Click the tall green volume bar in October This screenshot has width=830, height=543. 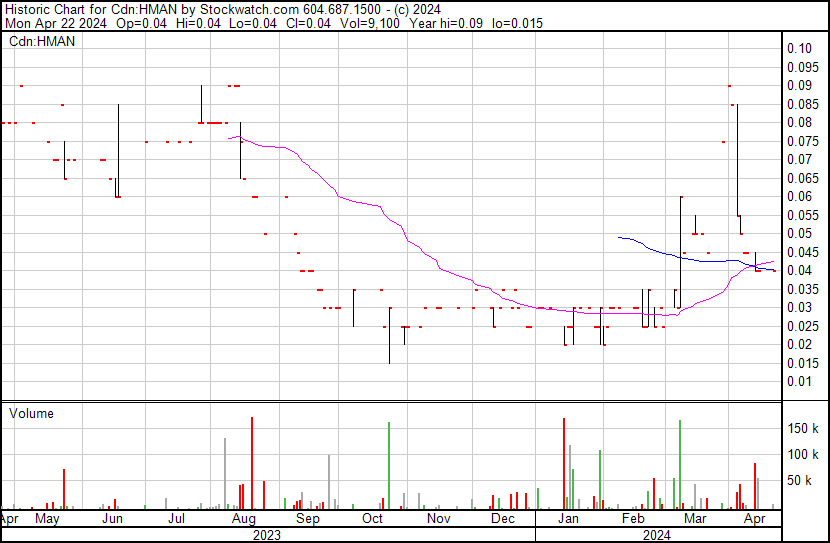click(388, 466)
